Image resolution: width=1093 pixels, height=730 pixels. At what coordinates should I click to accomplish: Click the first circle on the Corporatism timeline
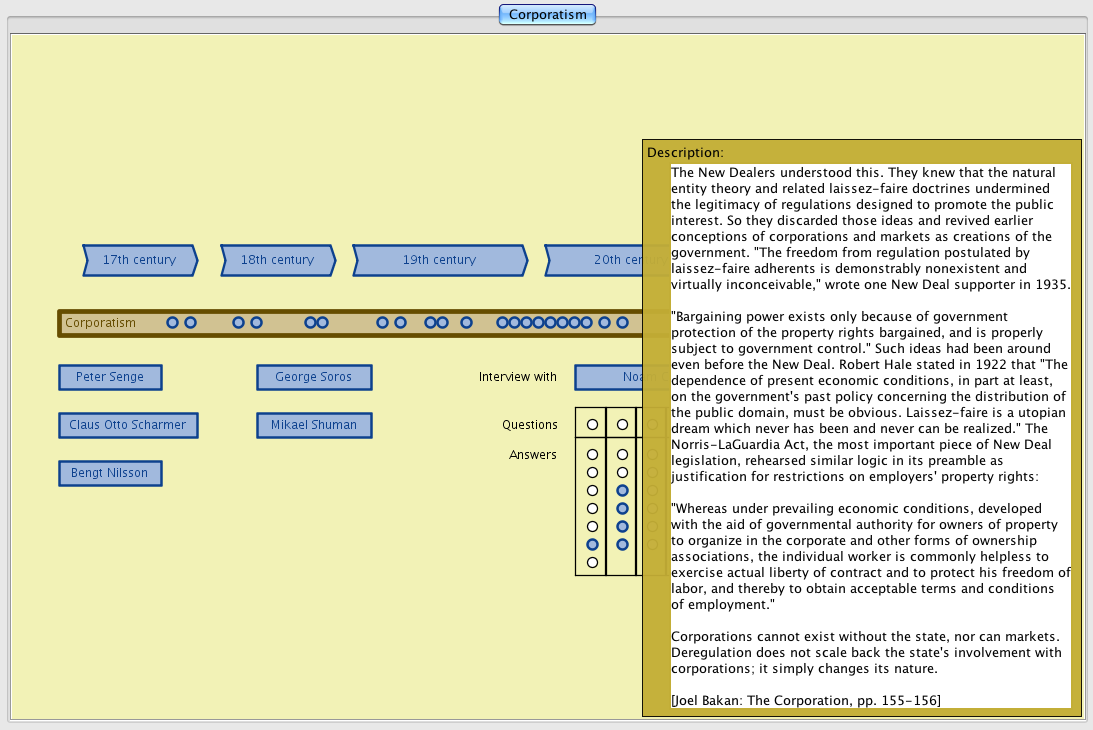coord(172,323)
